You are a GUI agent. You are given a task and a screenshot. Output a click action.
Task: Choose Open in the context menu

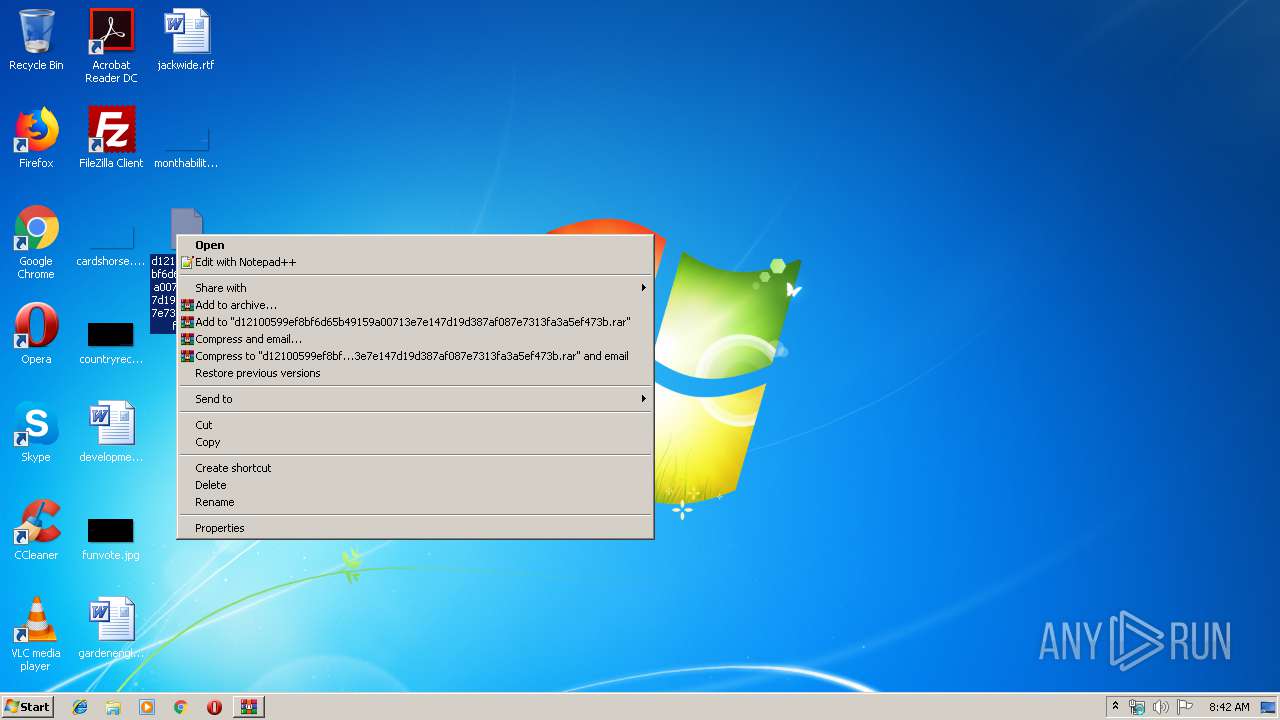[415, 245]
